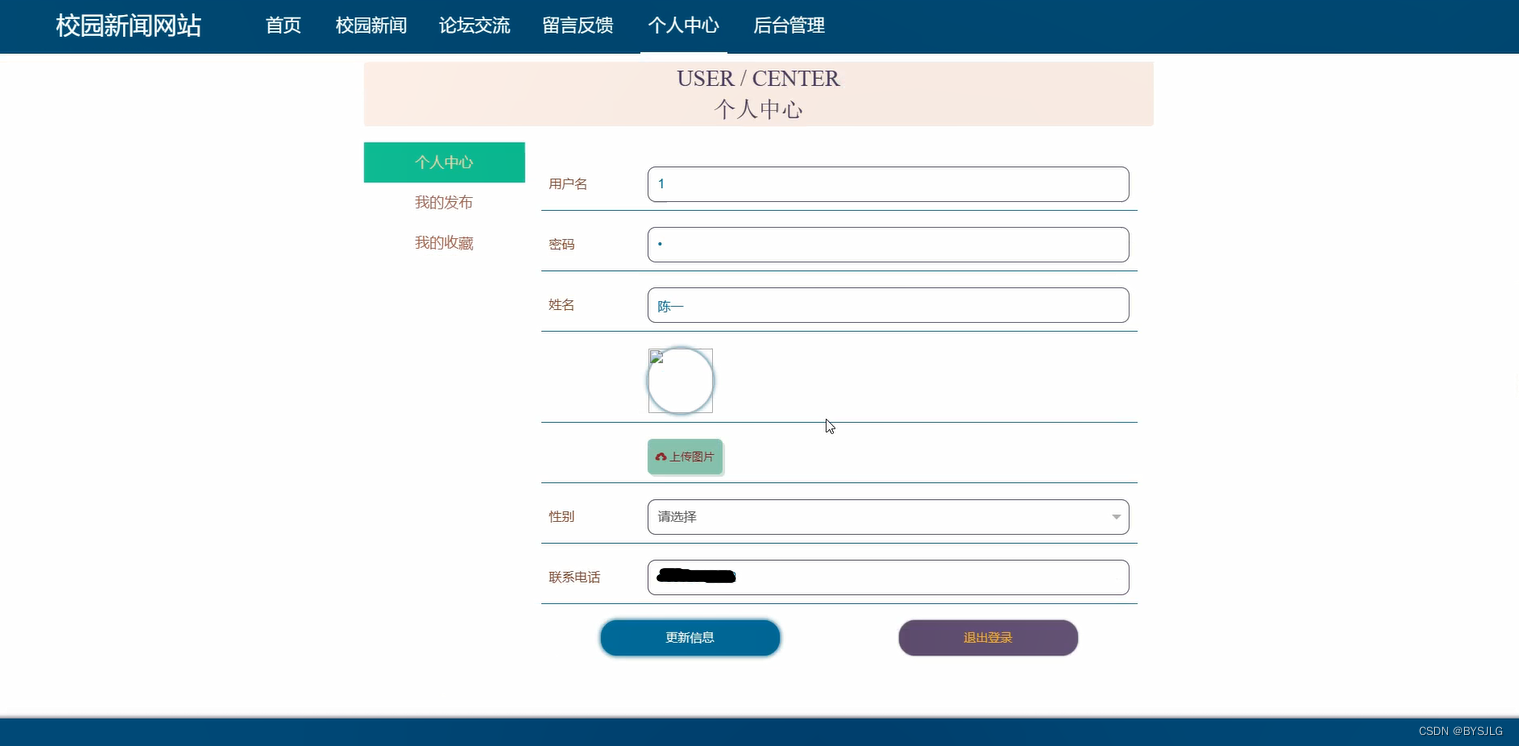Screen dimensions: 1519x746
Task: Click the cloud upload icon on 上传图片
Action: (x=661, y=457)
